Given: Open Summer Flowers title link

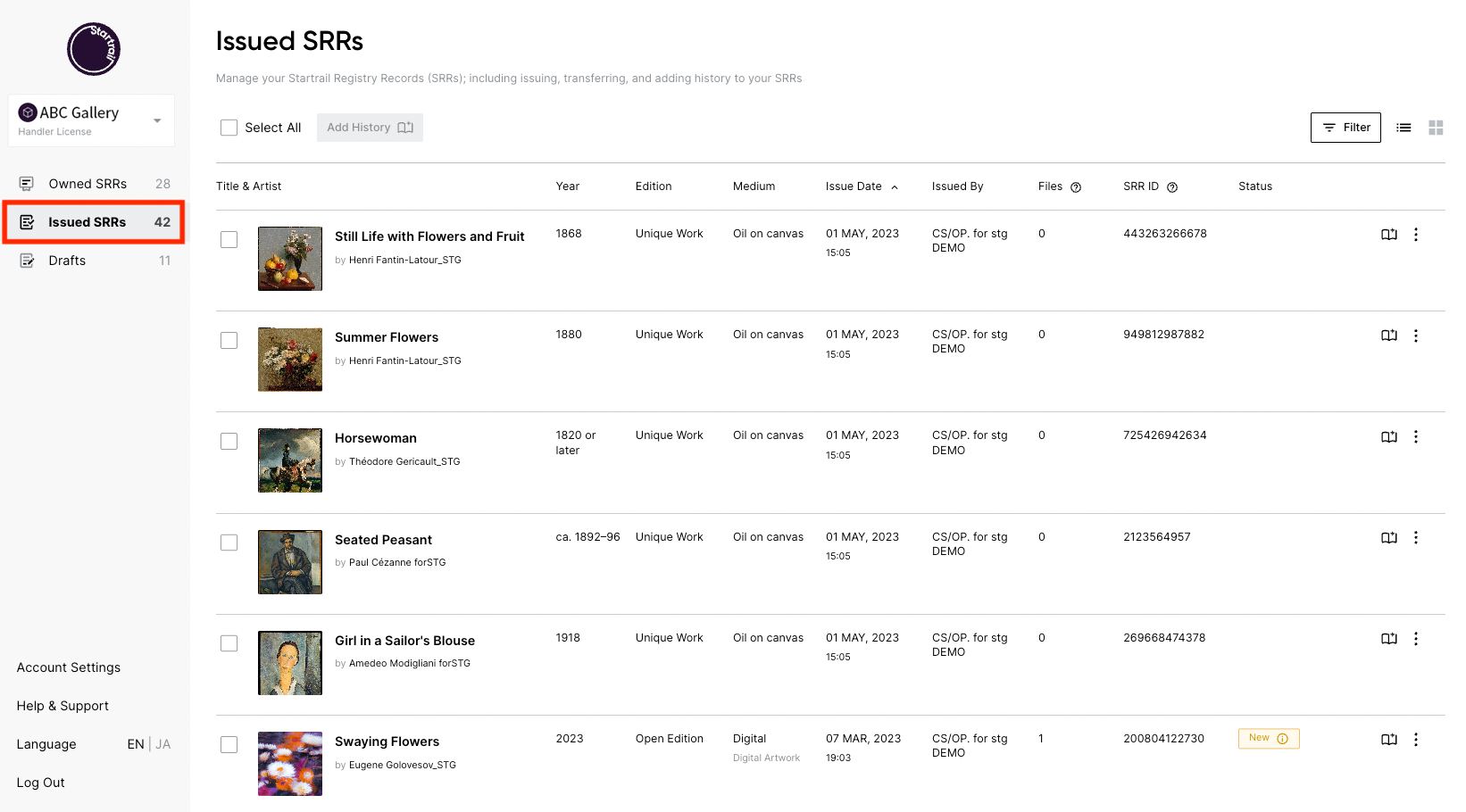Looking at the screenshot, I should point(387,337).
